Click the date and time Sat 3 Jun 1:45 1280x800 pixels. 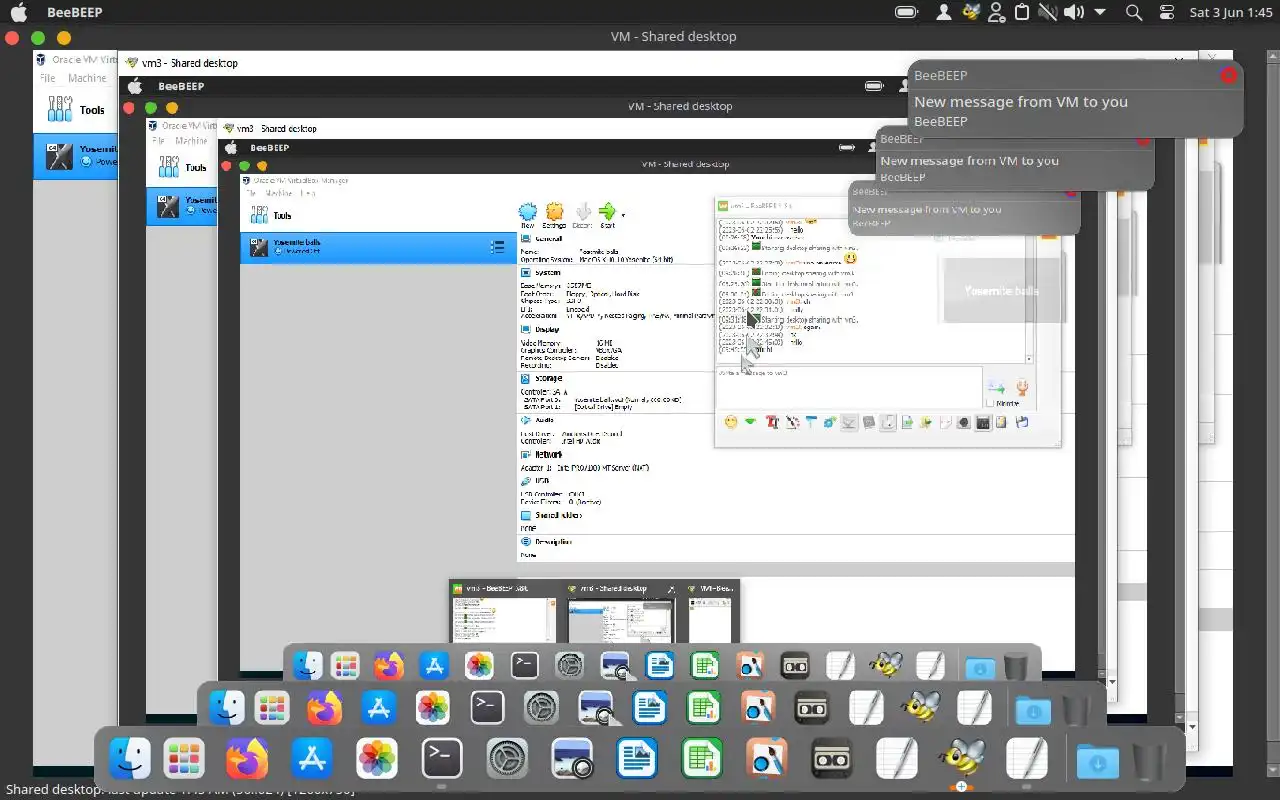[1230, 12]
